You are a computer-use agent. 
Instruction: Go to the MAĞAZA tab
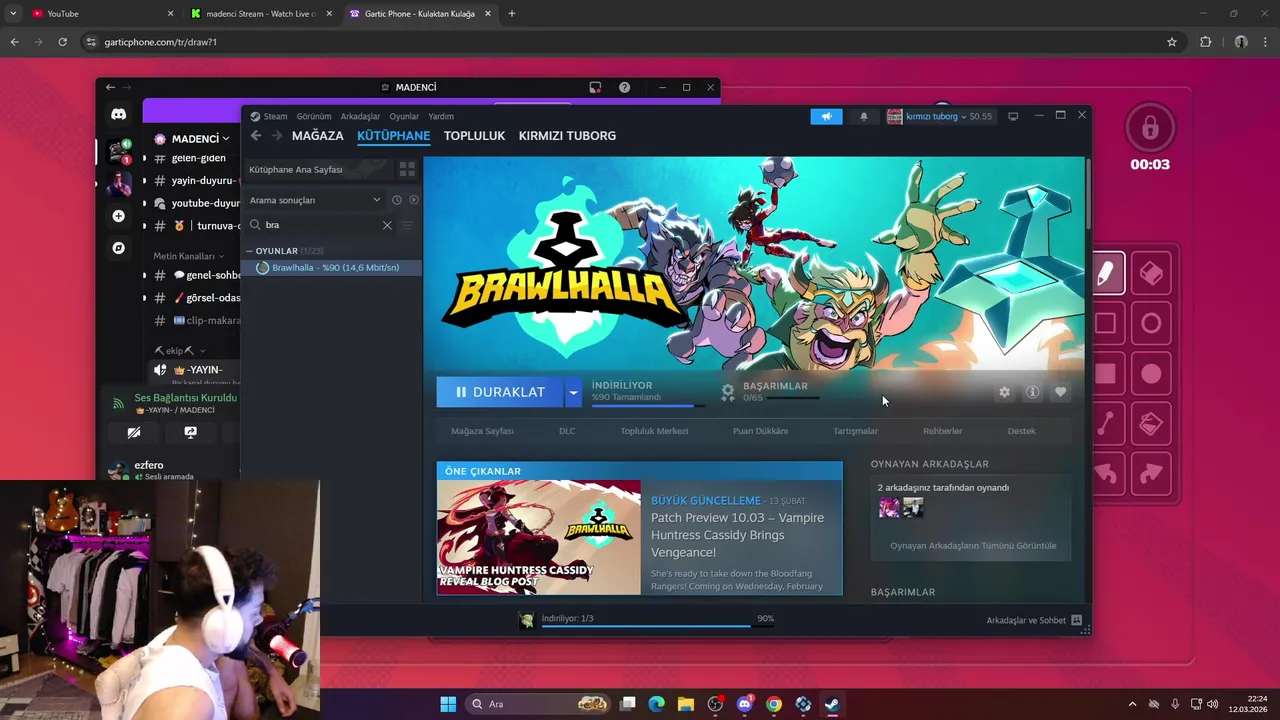pos(317,136)
